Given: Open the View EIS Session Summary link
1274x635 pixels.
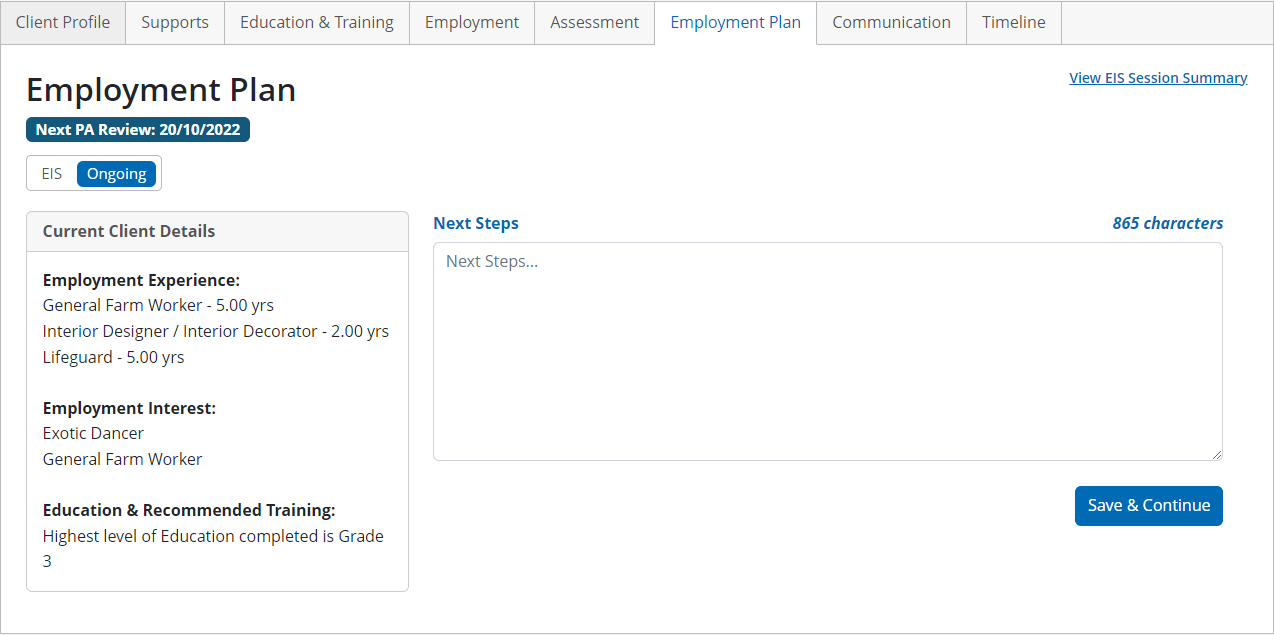Looking at the screenshot, I should click(1158, 78).
